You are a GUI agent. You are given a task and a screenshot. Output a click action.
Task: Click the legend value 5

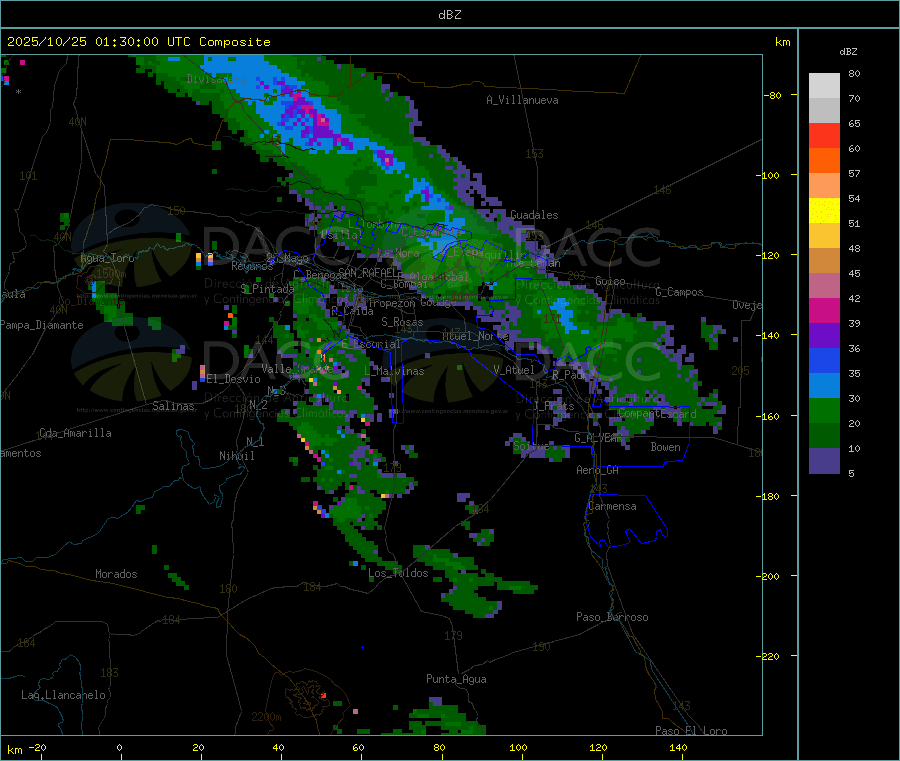point(851,473)
